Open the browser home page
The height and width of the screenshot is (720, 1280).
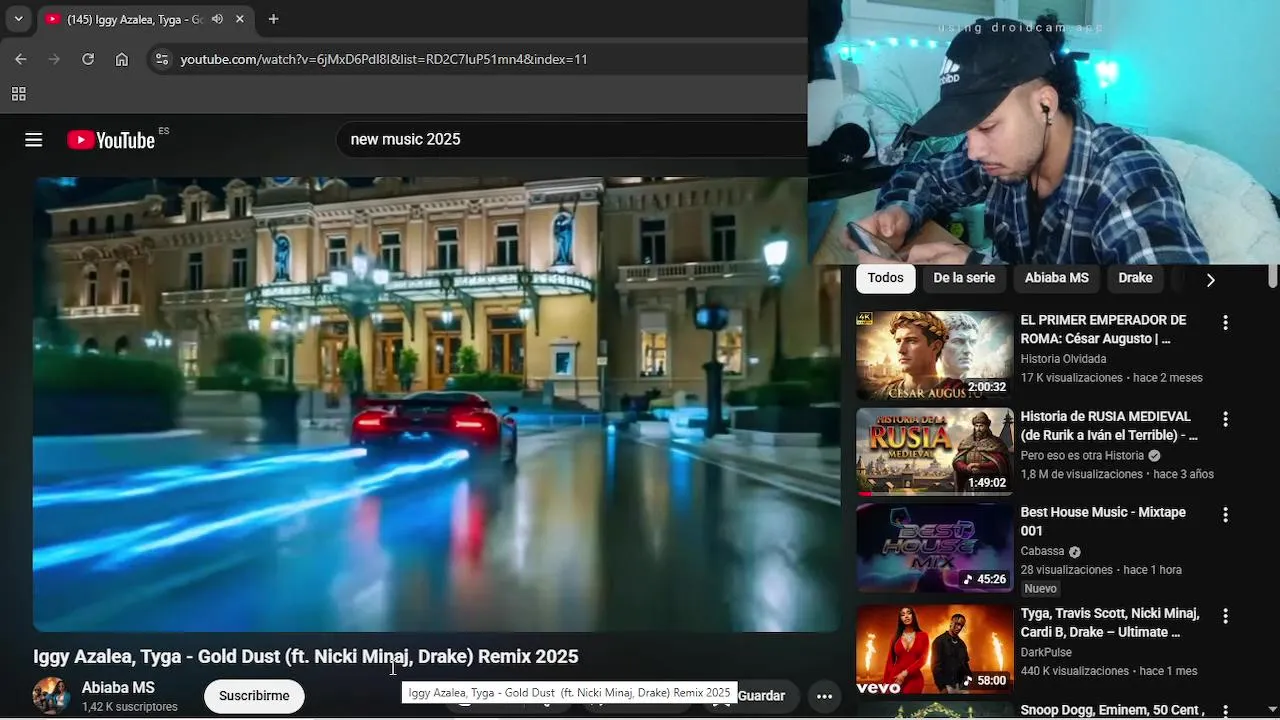121,59
